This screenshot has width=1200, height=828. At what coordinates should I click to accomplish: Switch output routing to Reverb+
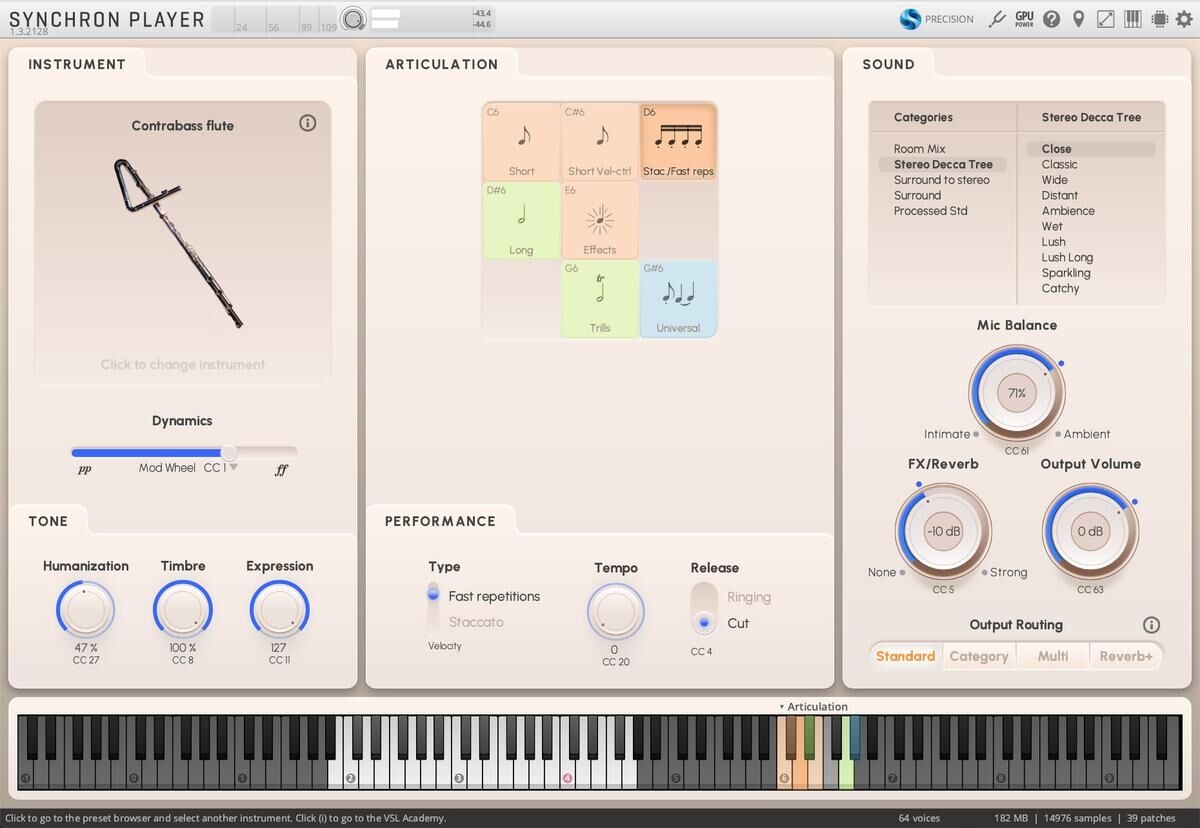(x=1126, y=656)
